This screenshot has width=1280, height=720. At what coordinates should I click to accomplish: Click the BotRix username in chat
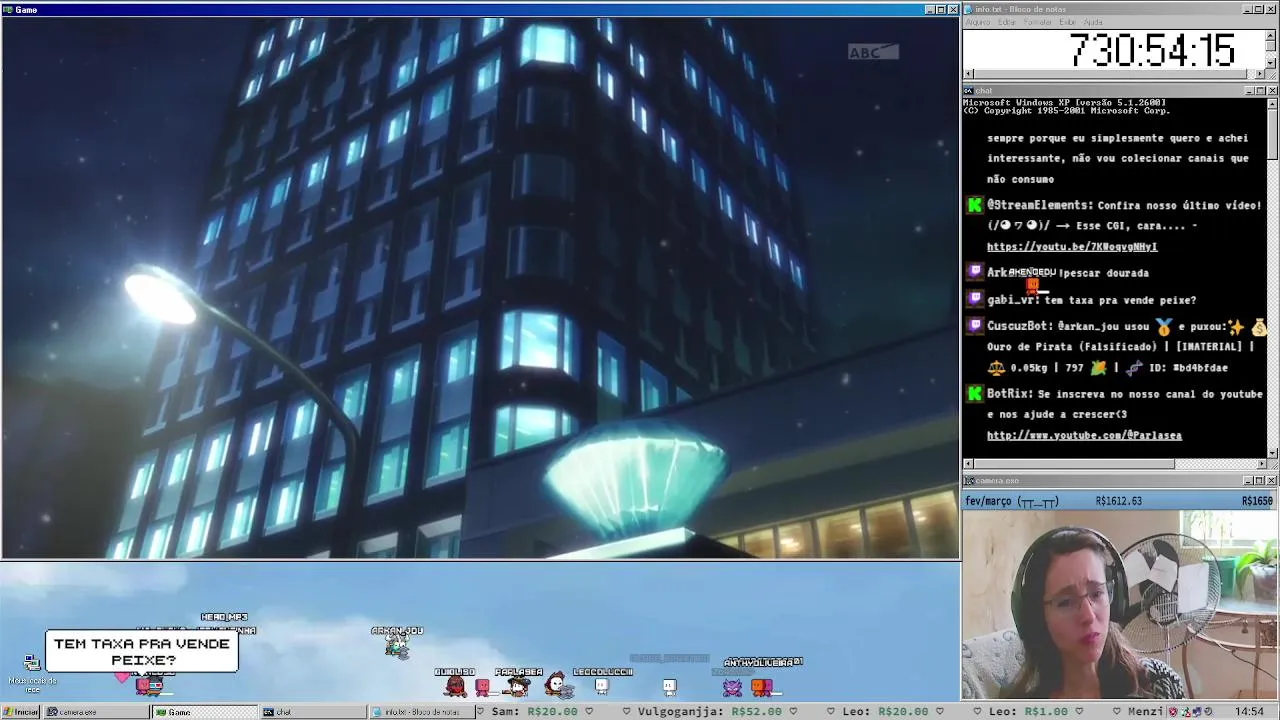tap(1009, 394)
